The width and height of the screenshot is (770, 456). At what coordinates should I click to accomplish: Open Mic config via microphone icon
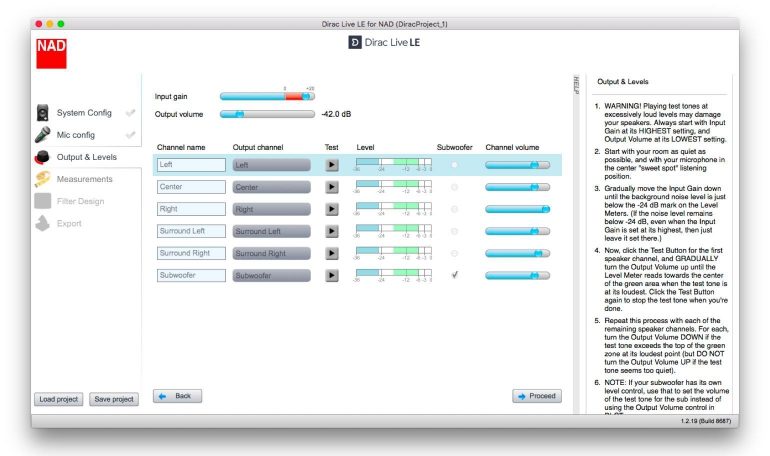[x=42, y=135]
